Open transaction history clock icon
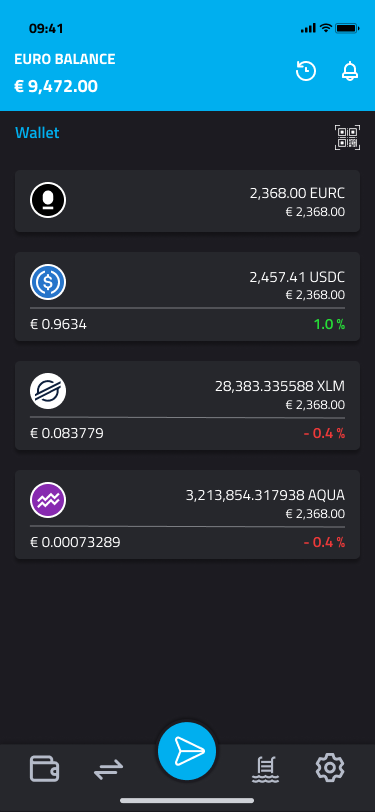 (306, 71)
